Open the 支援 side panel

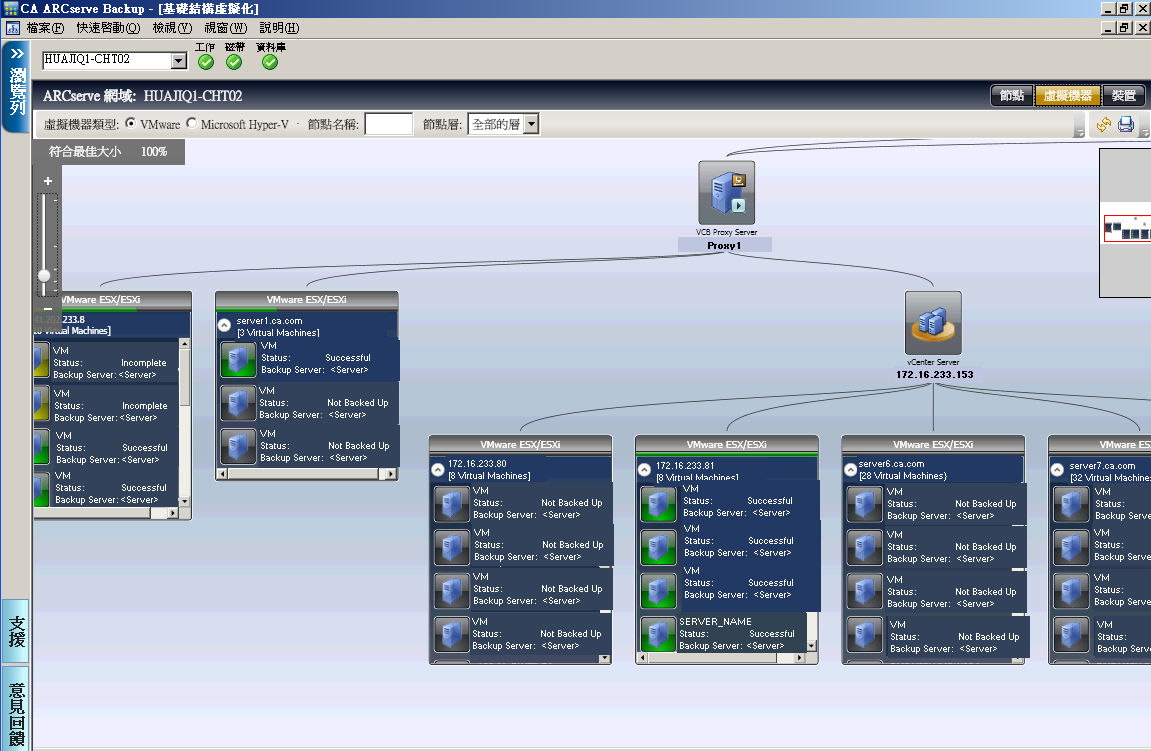click(16, 631)
